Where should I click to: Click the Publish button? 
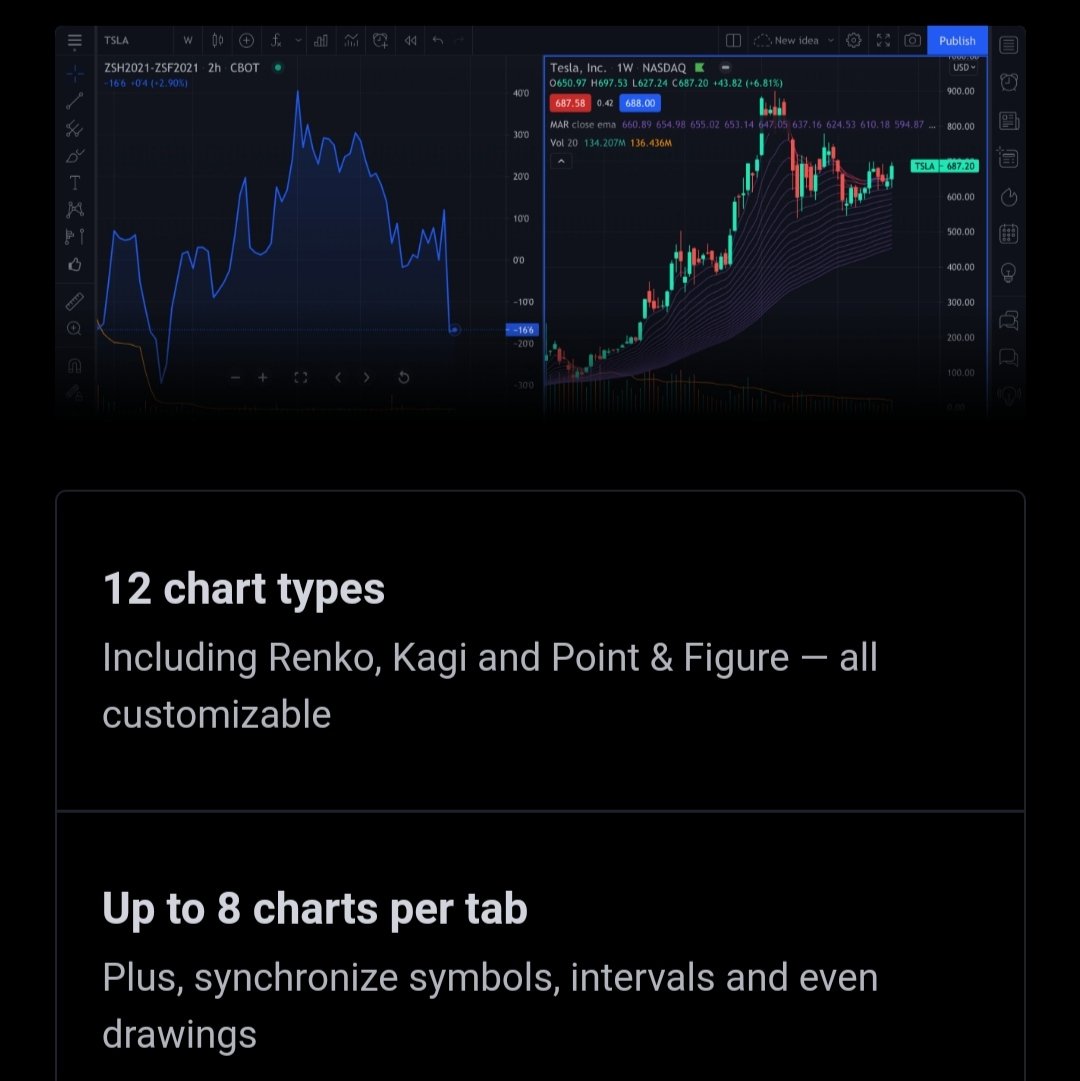click(x=957, y=41)
